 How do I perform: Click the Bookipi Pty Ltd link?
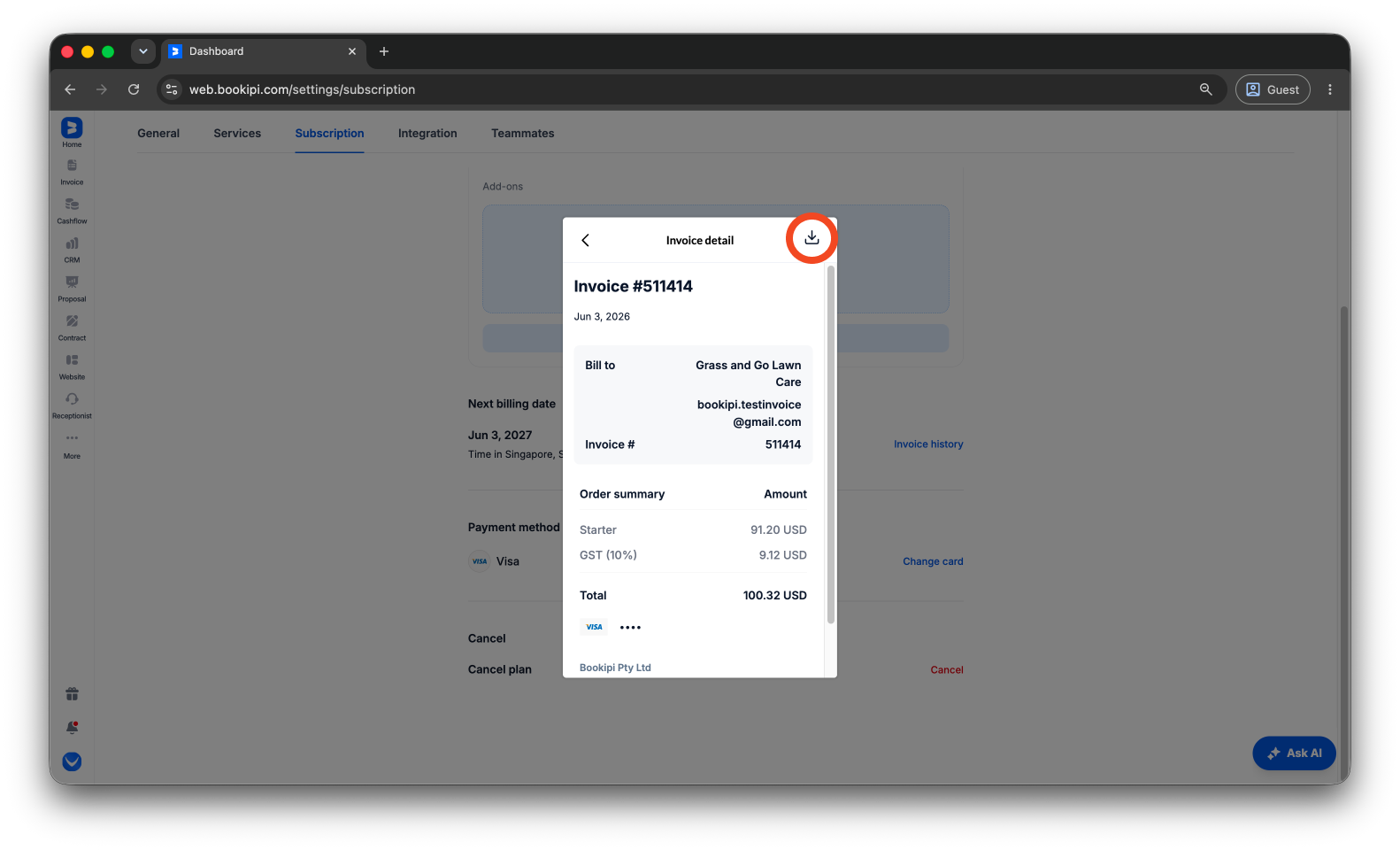tap(615, 668)
